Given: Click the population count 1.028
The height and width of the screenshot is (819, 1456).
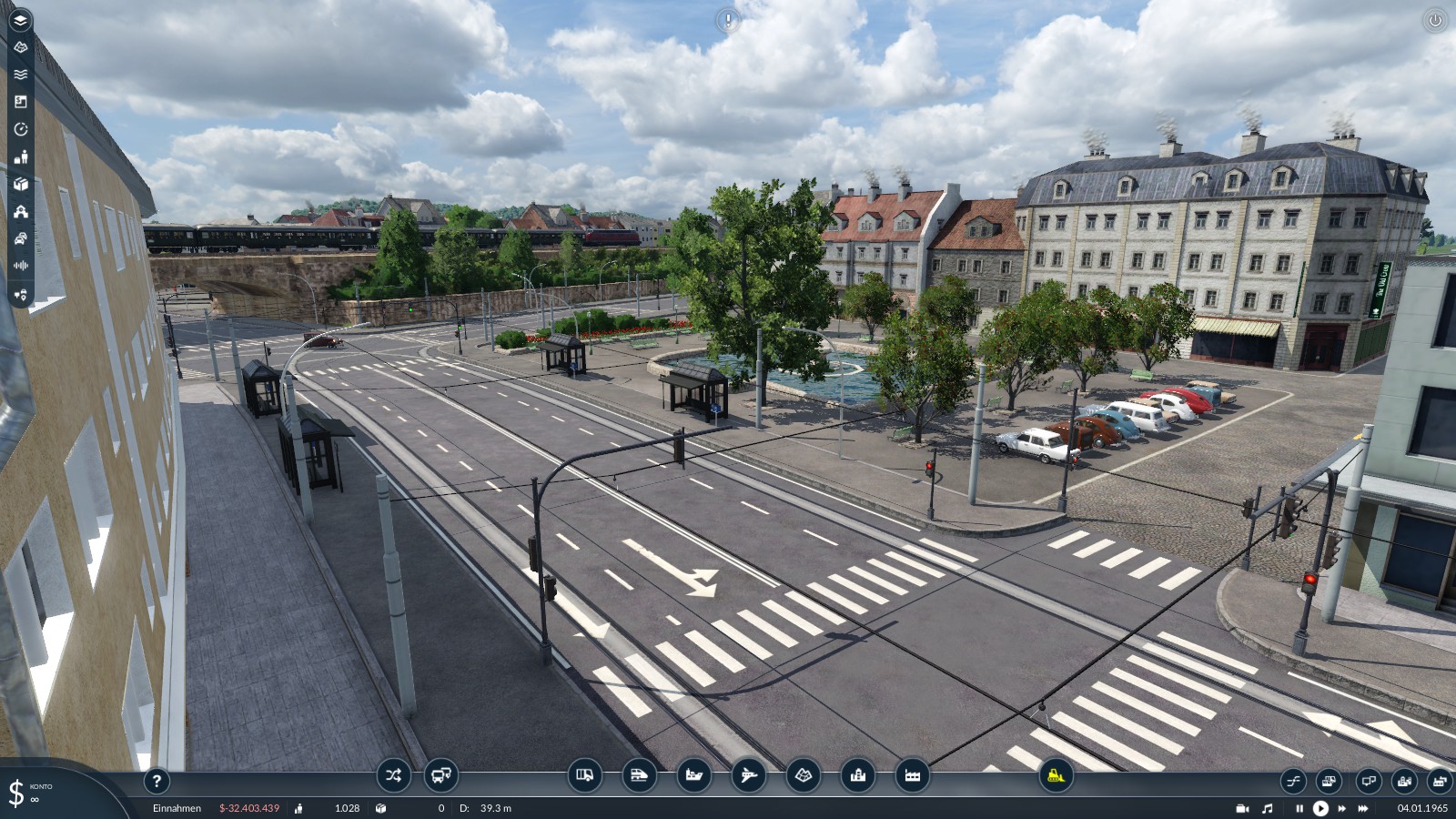Looking at the screenshot, I should click(347, 808).
